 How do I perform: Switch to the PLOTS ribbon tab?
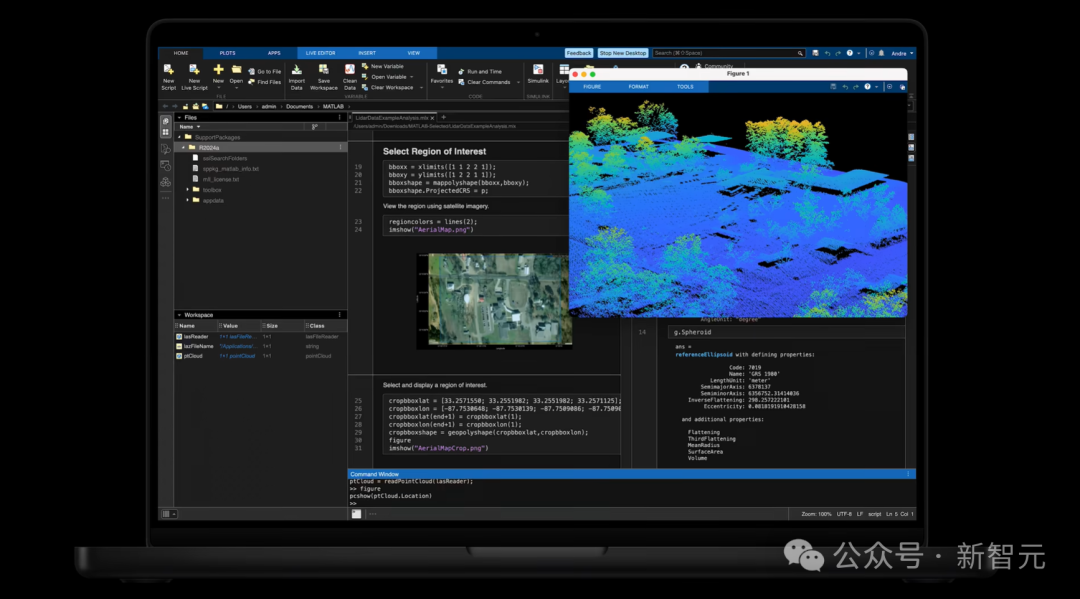click(227, 53)
